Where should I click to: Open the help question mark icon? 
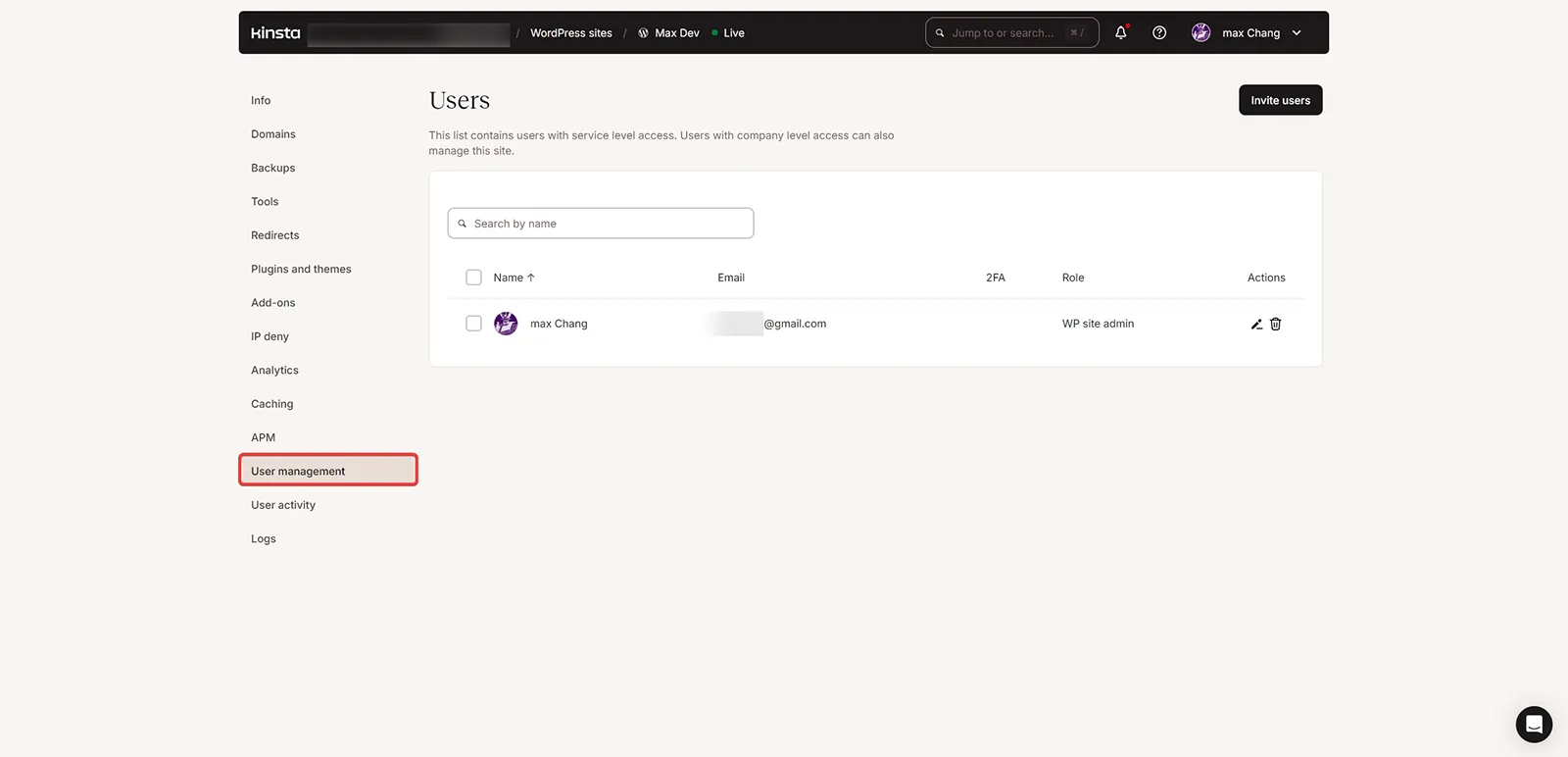1159,32
